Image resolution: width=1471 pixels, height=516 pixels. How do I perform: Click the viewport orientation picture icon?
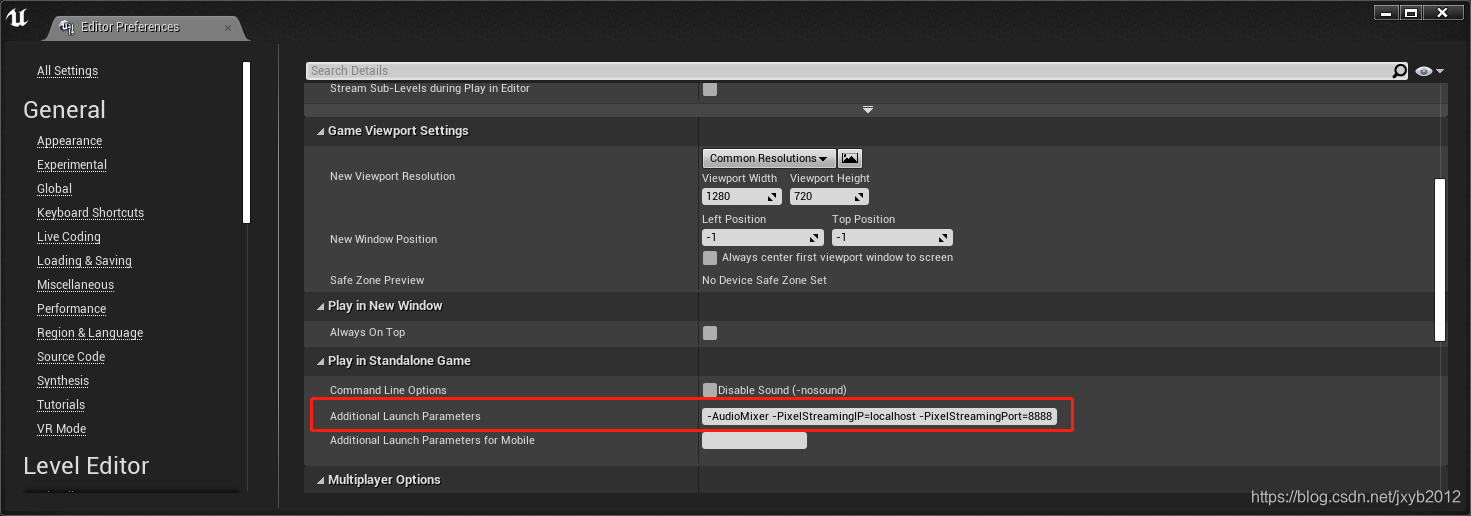[850, 158]
